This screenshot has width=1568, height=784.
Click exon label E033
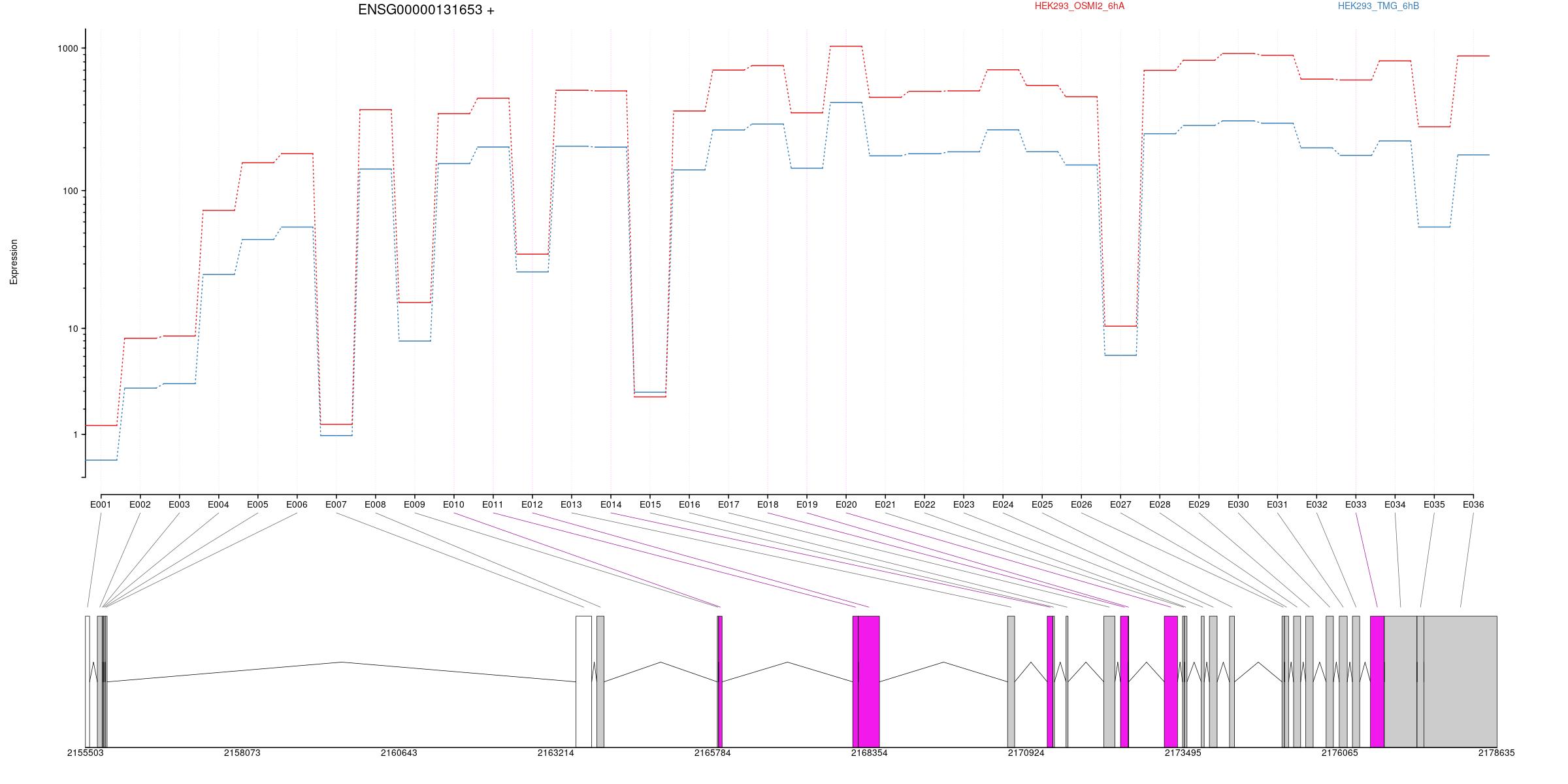1356,504
